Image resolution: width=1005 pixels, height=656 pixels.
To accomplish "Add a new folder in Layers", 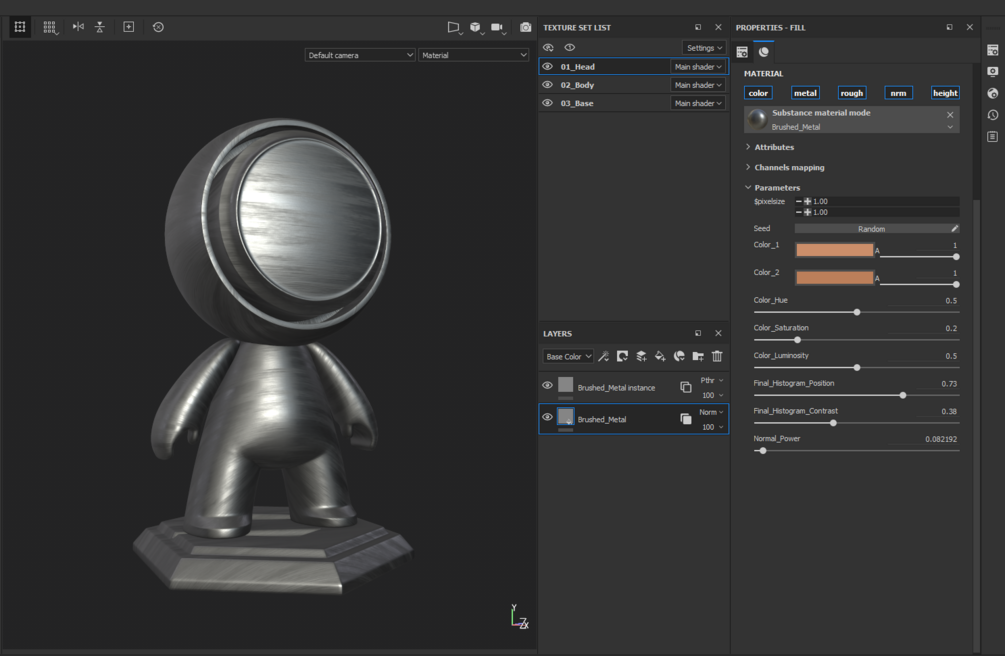I will pyautogui.click(x=698, y=357).
